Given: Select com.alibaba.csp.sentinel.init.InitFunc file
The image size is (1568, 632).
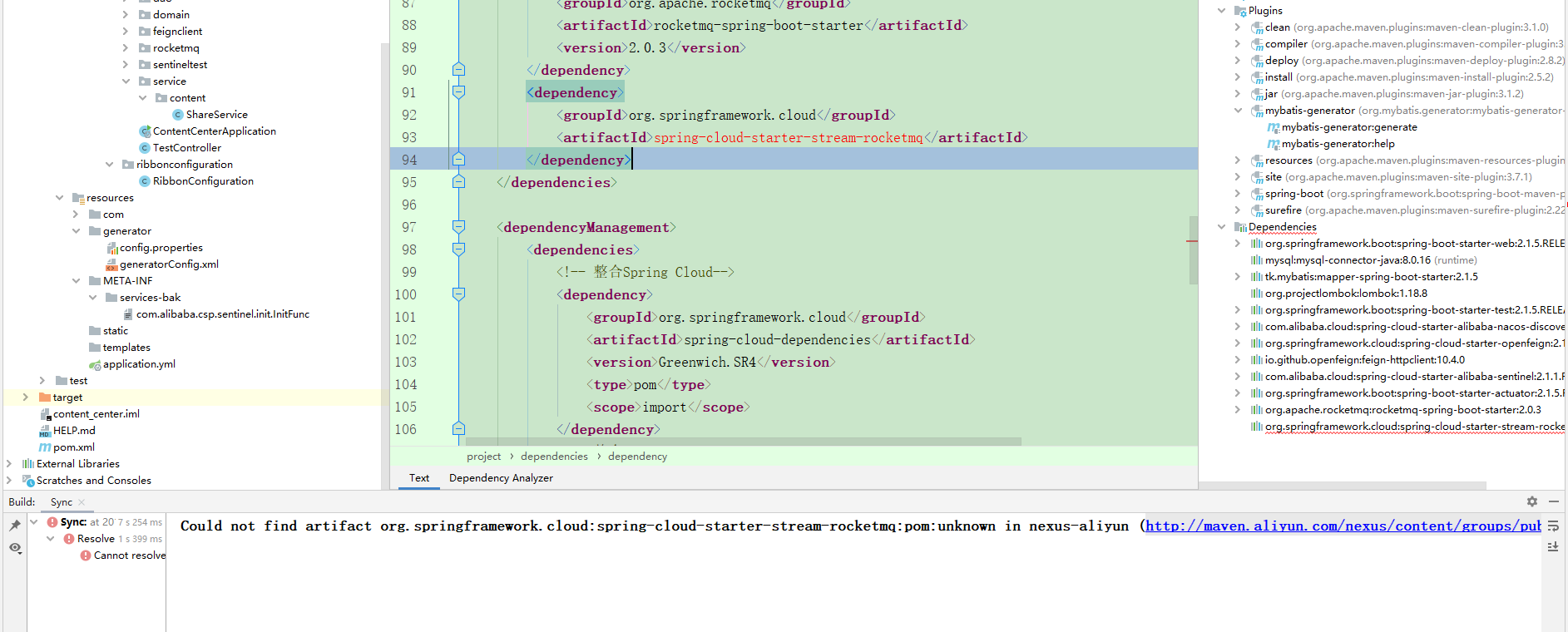Looking at the screenshot, I should click(x=223, y=314).
